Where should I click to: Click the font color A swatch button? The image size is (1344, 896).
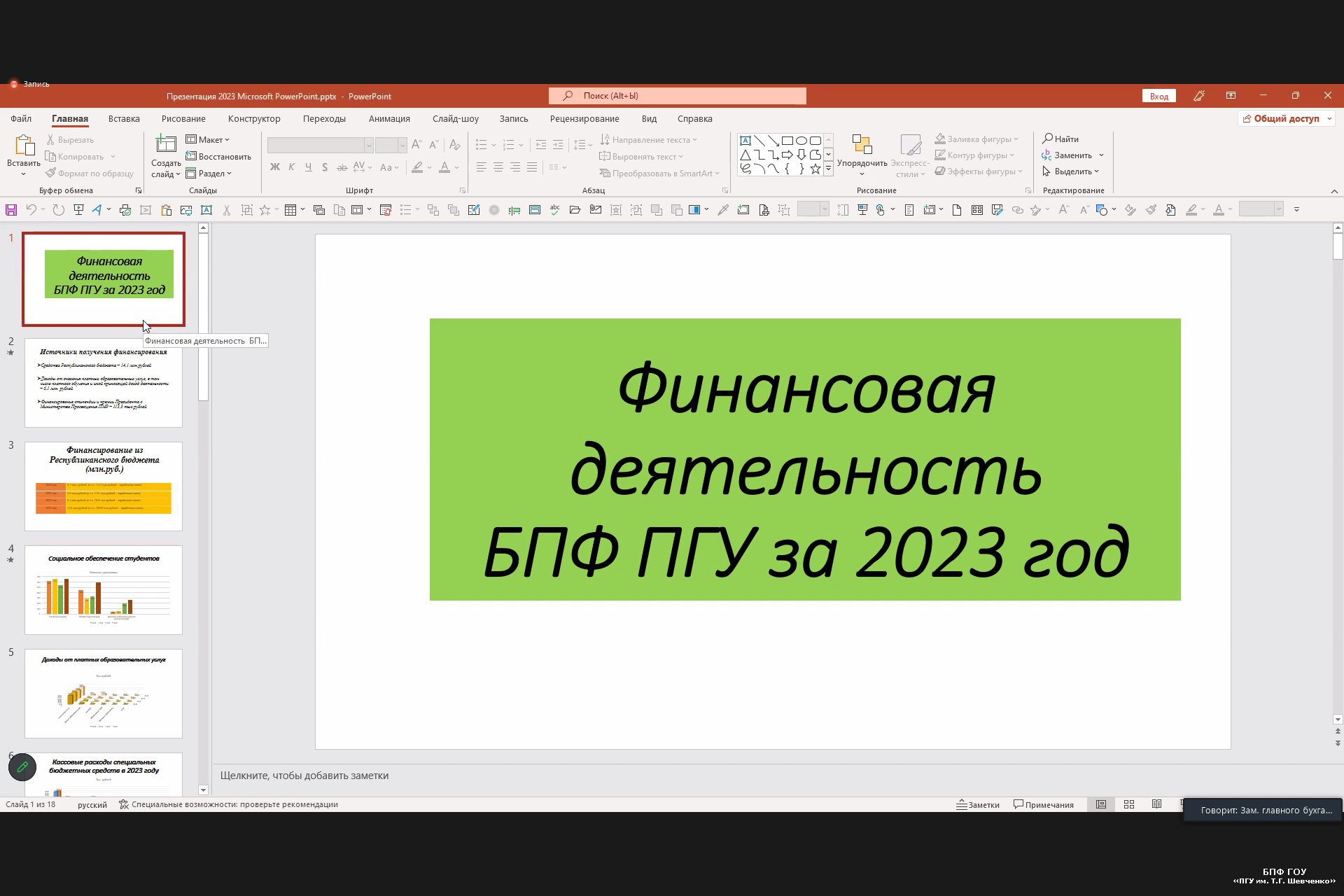pos(444,167)
